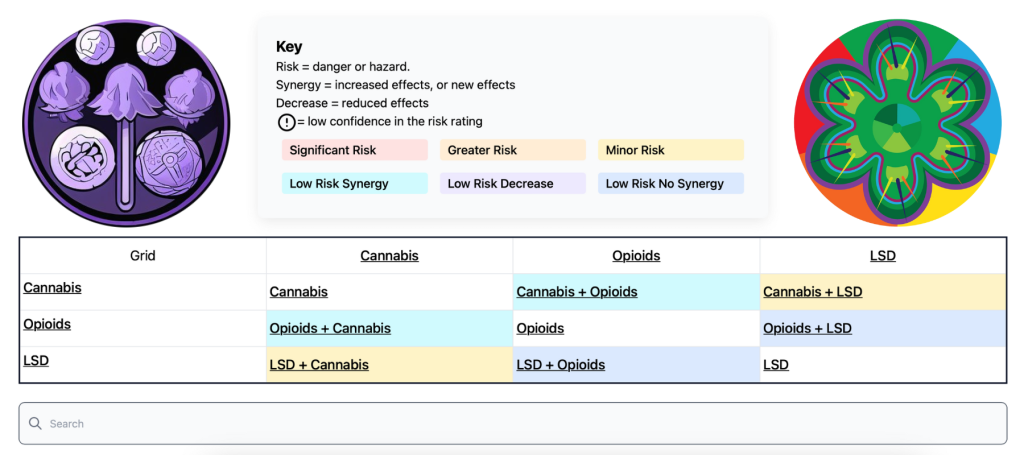Select the Greater Risk legend swatch

(x=512, y=150)
